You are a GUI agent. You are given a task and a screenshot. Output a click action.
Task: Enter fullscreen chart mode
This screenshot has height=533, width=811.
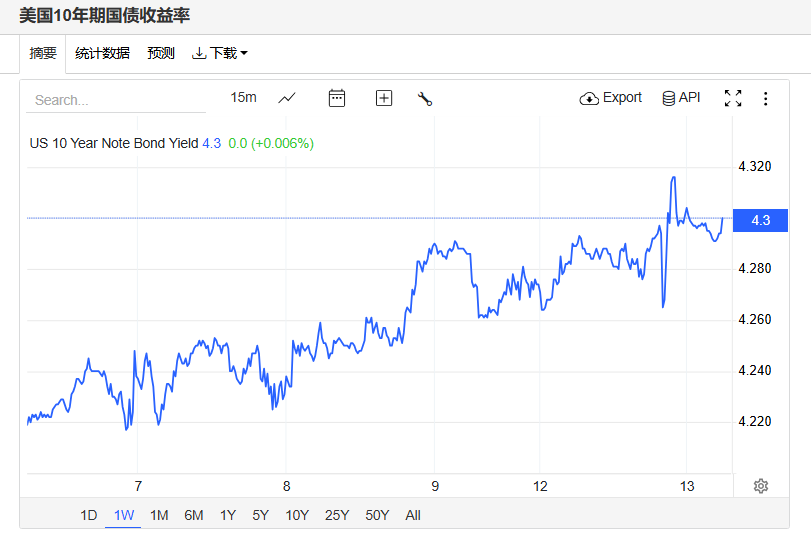(733, 98)
